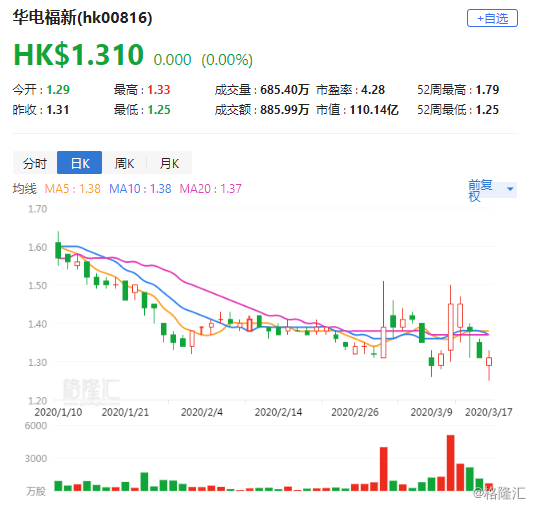The width and height of the screenshot is (533, 507).
Task: Click the 2020/3/17 date axis label
Action: tap(489, 412)
